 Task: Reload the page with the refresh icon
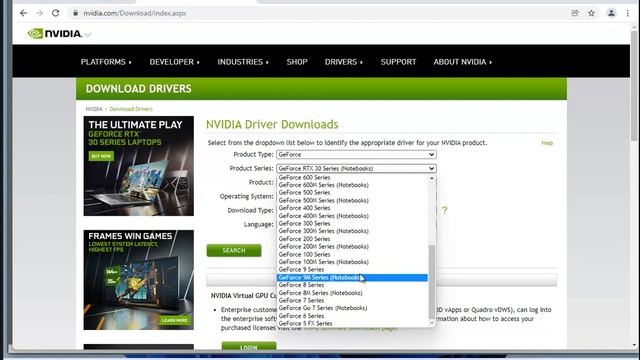56,13
